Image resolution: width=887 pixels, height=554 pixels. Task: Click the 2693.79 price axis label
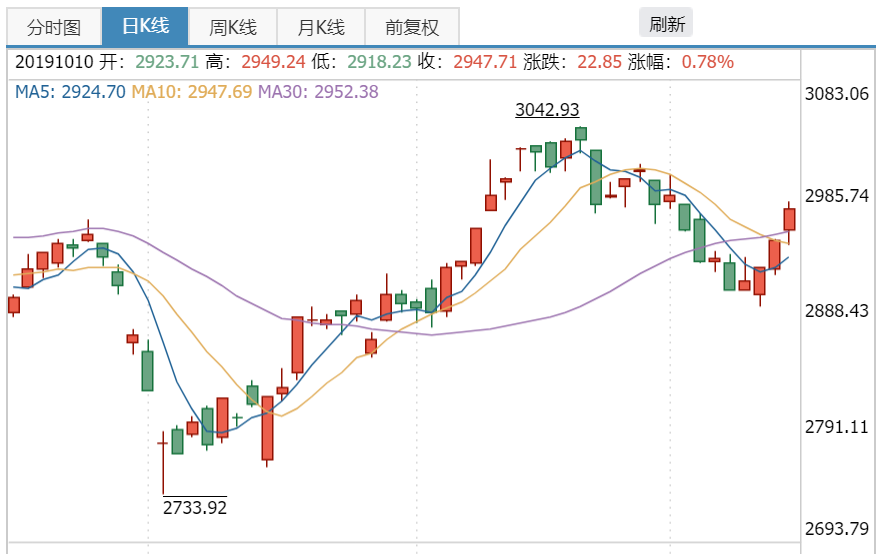[x=837, y=529]
